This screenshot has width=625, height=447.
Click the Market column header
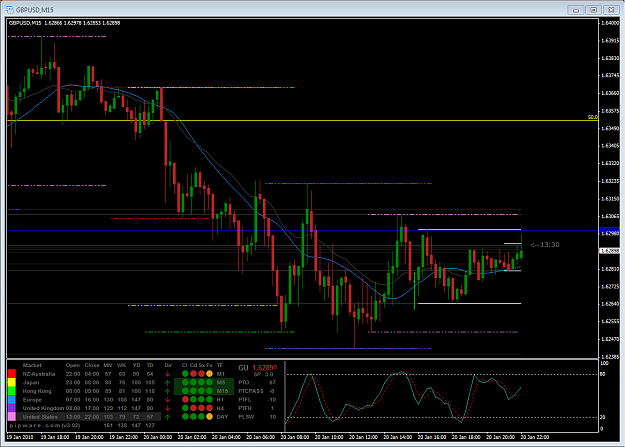32,365
